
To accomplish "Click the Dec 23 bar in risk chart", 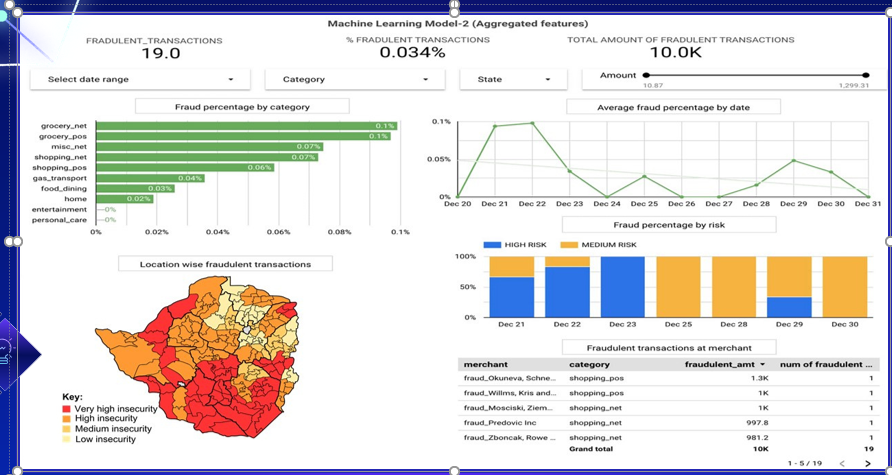I will point(622,287).
